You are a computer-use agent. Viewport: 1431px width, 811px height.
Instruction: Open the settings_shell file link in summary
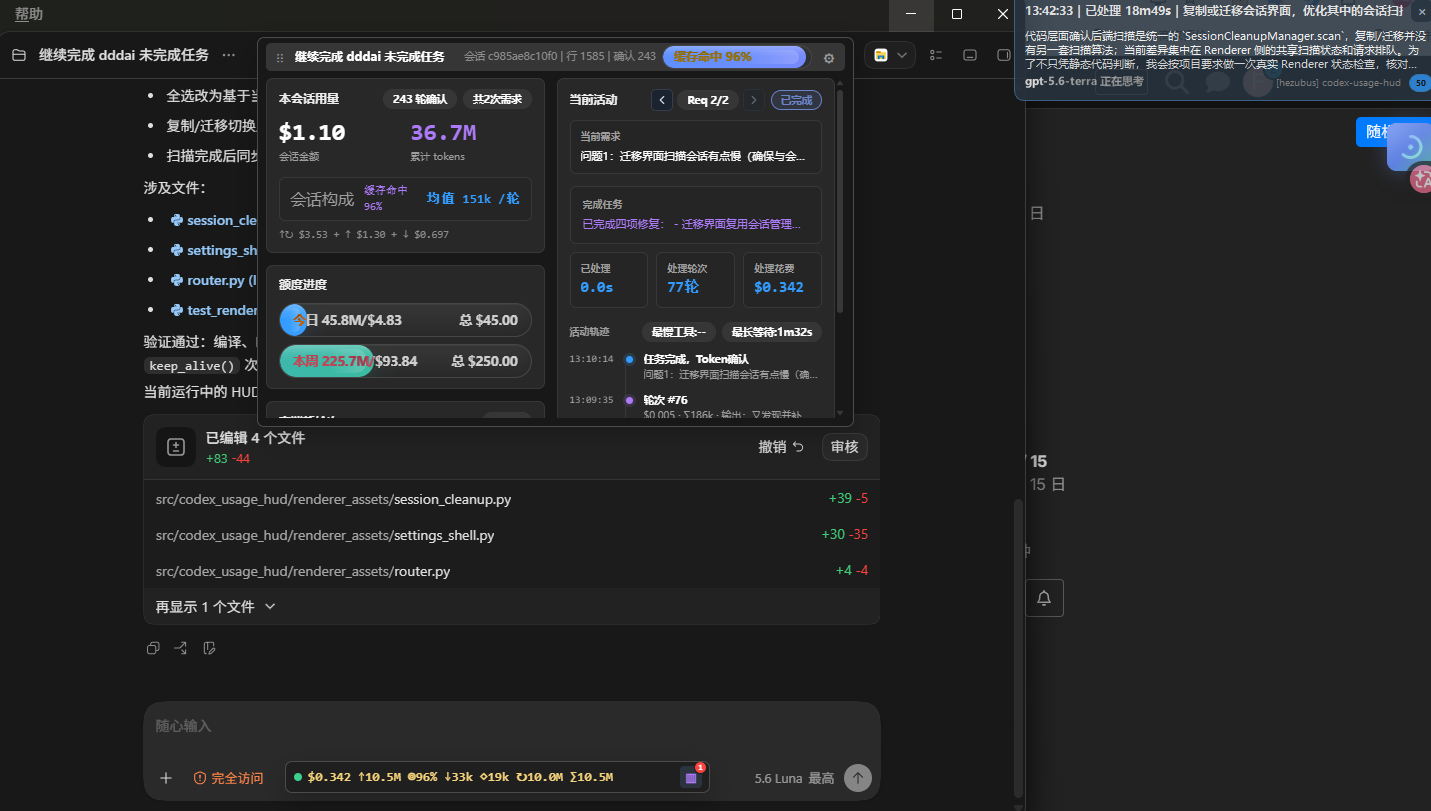click(x=214, y=250)
